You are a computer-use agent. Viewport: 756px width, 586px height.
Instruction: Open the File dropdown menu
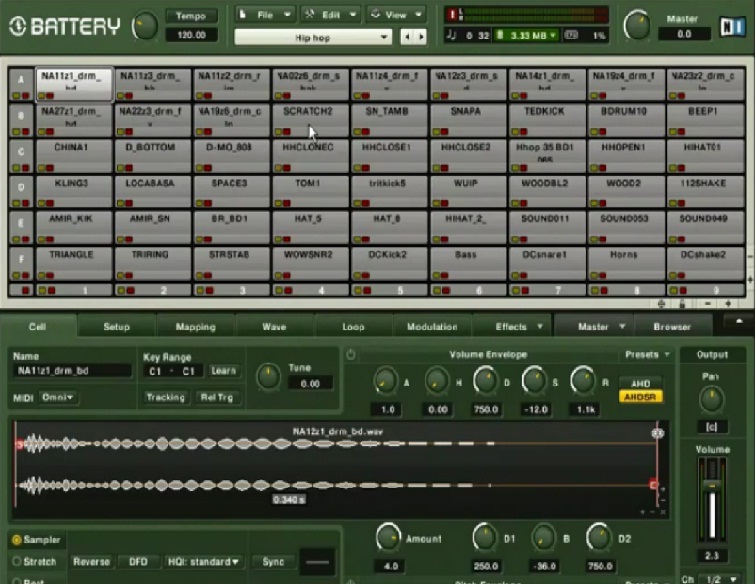(x=265, y=15)
